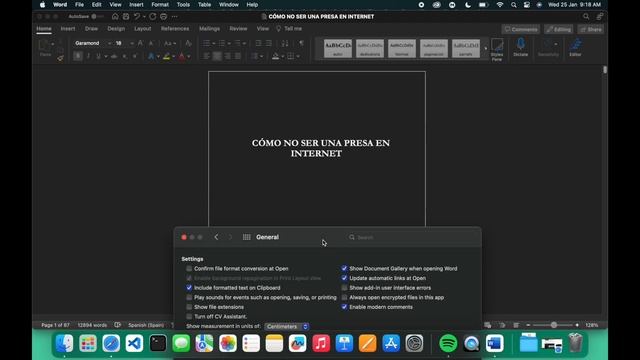The width and height of the screenshot is (640, 360).
Task: Open the Editor tool
Action: coord(576,47)
